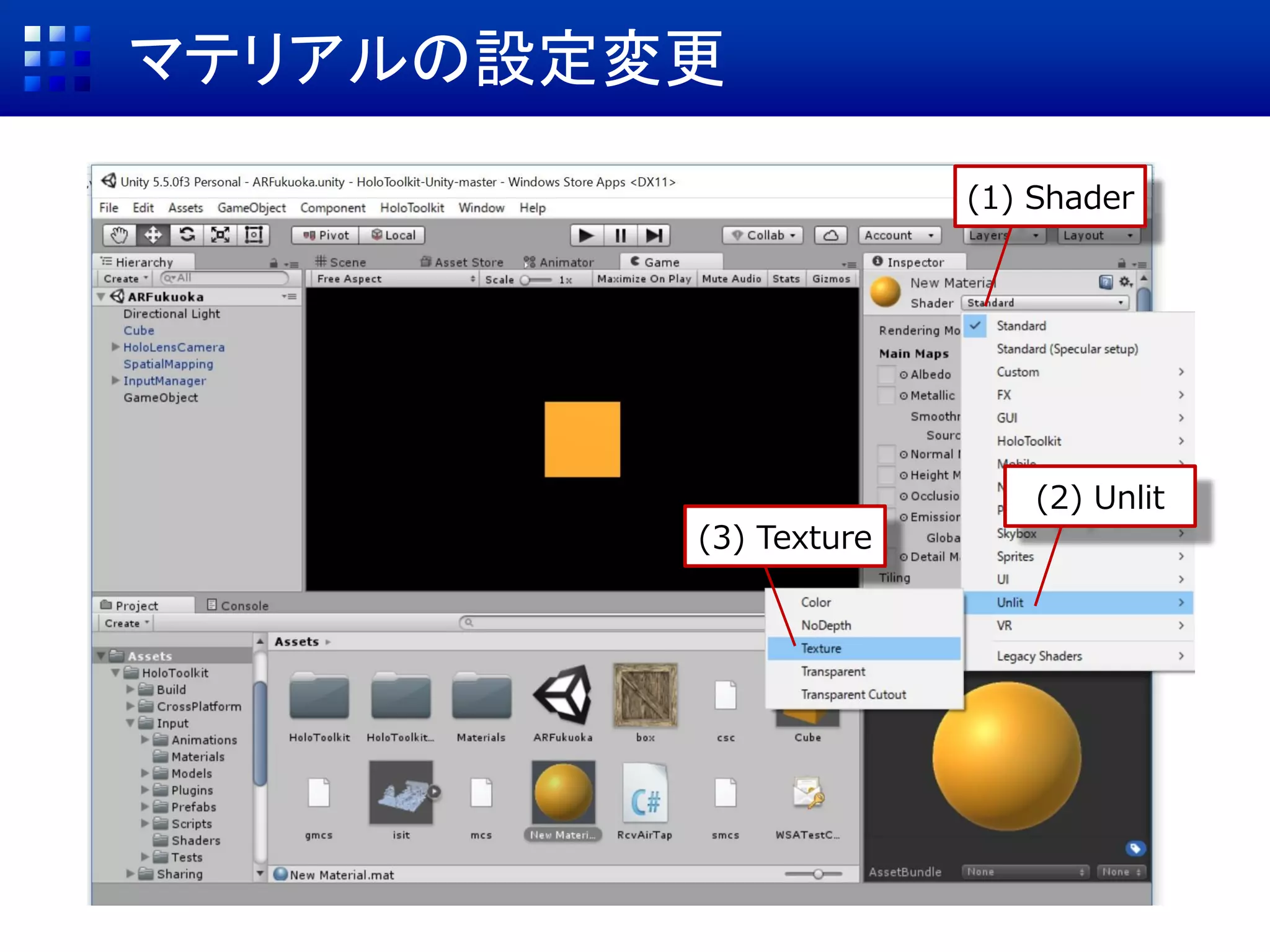Screen dimensions: 1270x952
Task: Open the Window menu
Action: pos(481,208)
